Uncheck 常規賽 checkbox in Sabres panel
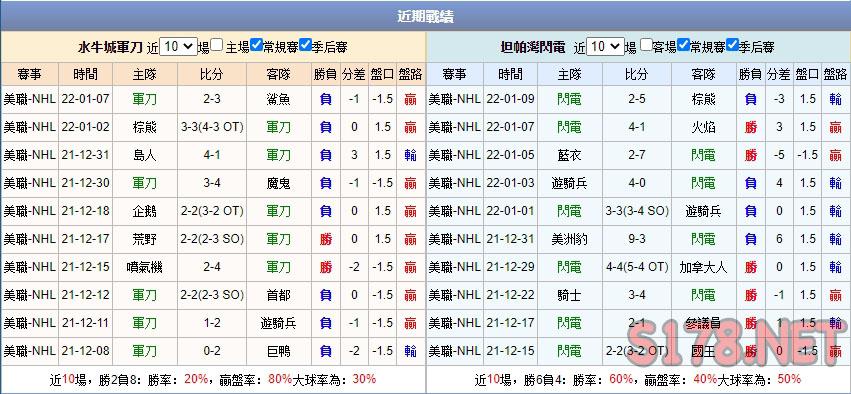 point(257,45)
